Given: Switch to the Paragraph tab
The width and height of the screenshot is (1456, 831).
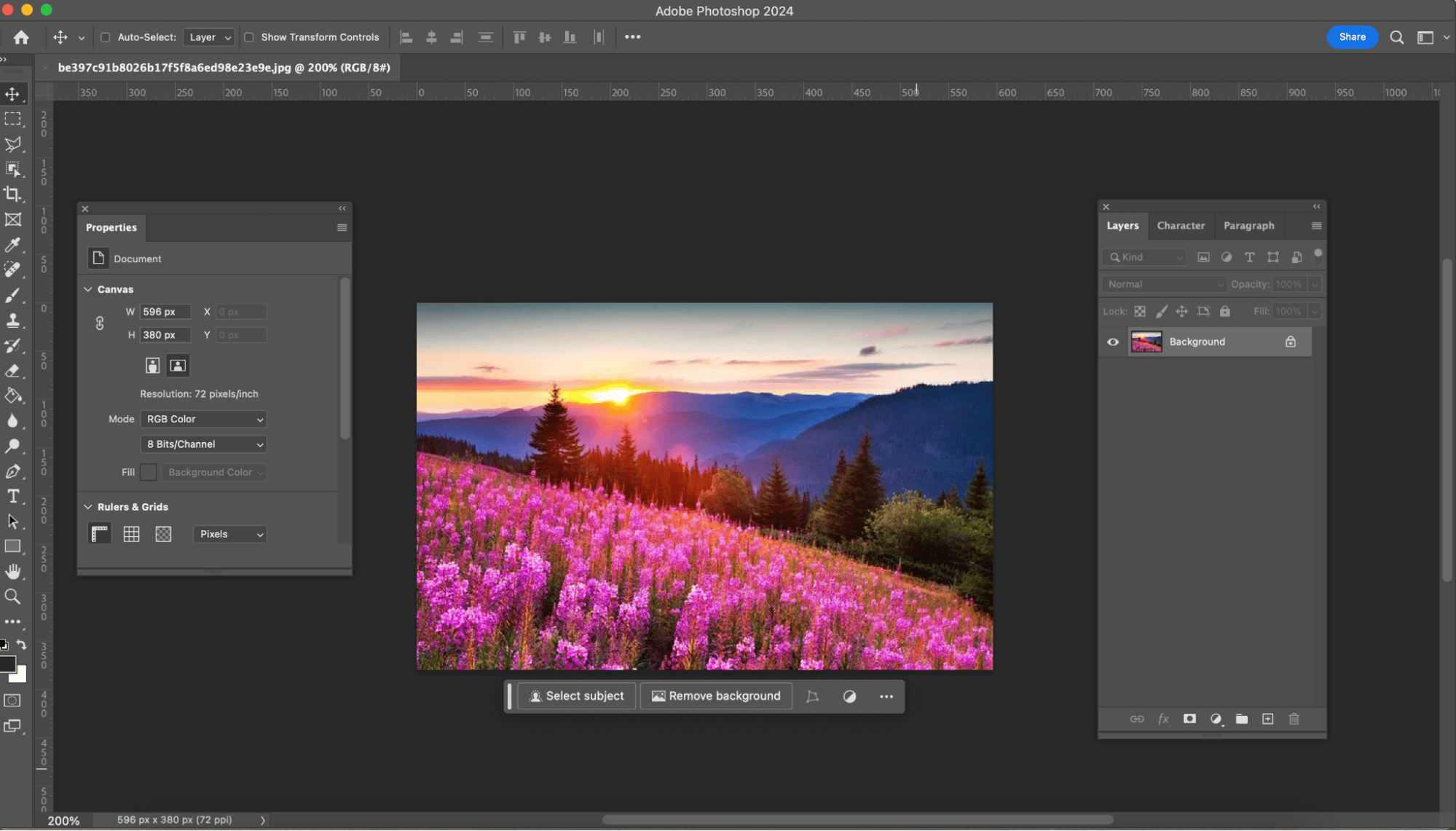Looking at the screenshot, I should coord(1248,226).
